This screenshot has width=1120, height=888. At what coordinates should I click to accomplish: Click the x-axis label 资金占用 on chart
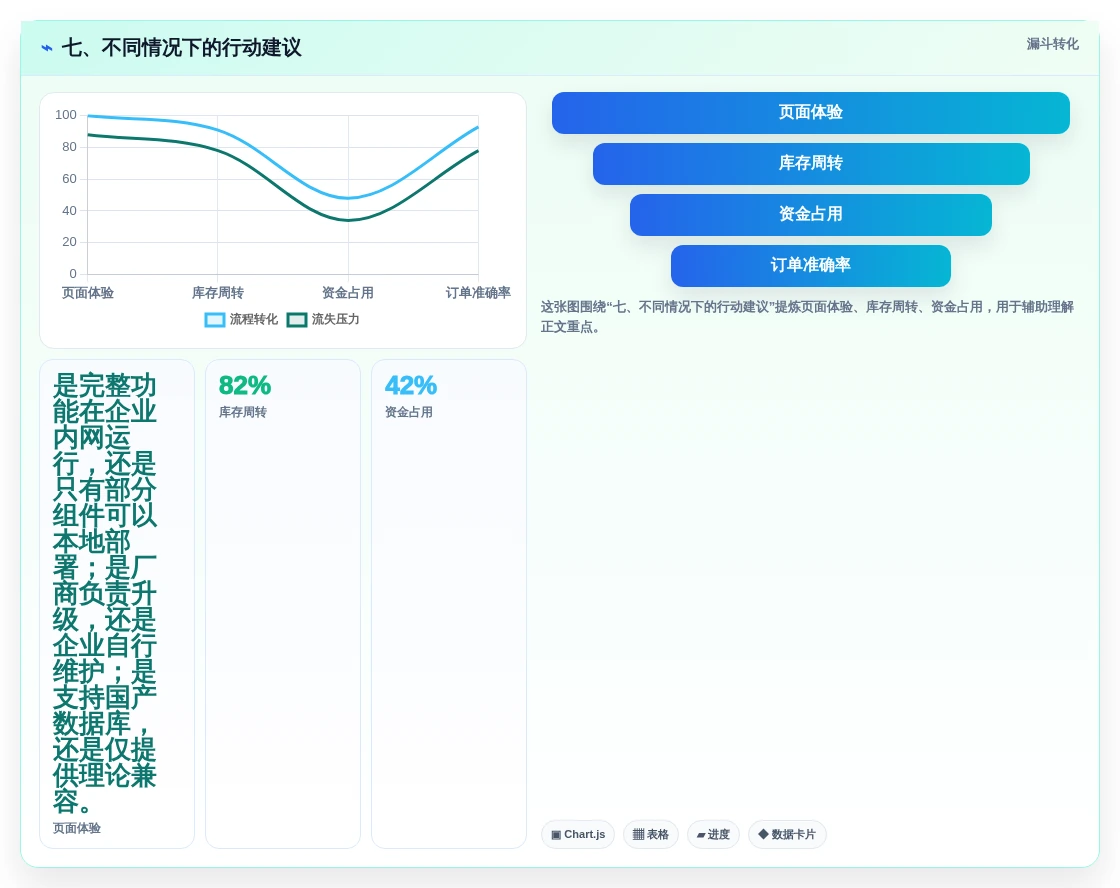348,293
